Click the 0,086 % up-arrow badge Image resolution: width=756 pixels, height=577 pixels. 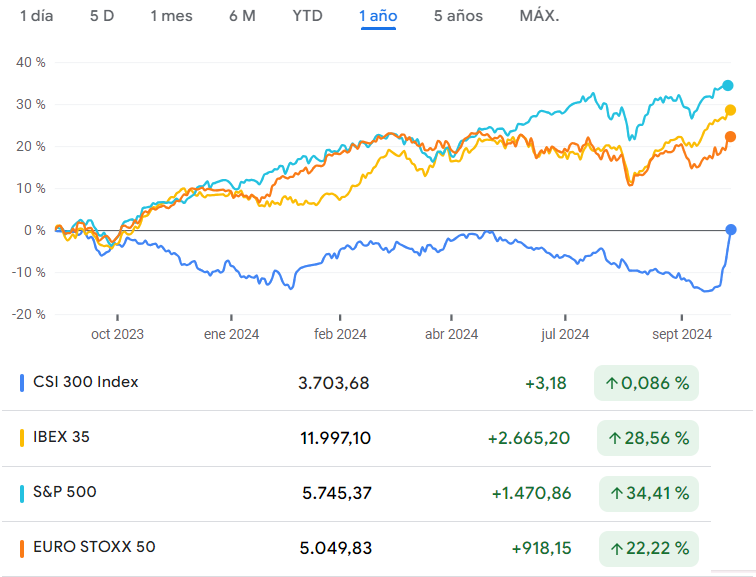point(646,383)
